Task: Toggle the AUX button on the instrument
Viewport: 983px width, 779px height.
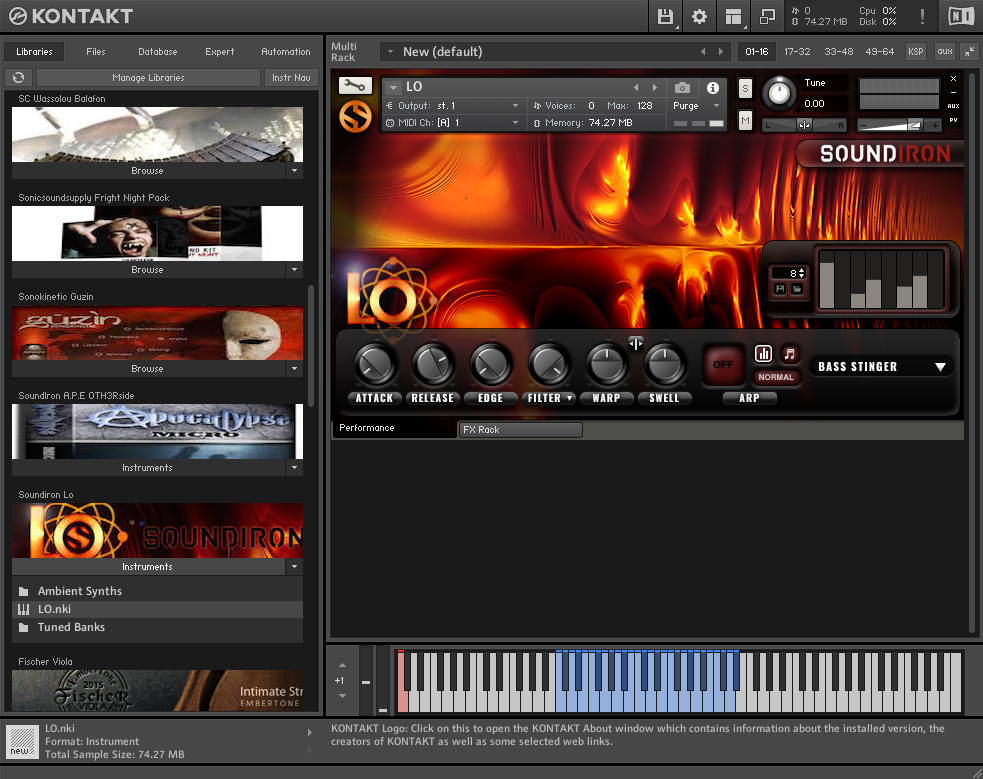Action: pyautogui.click(x=954, y=106)
